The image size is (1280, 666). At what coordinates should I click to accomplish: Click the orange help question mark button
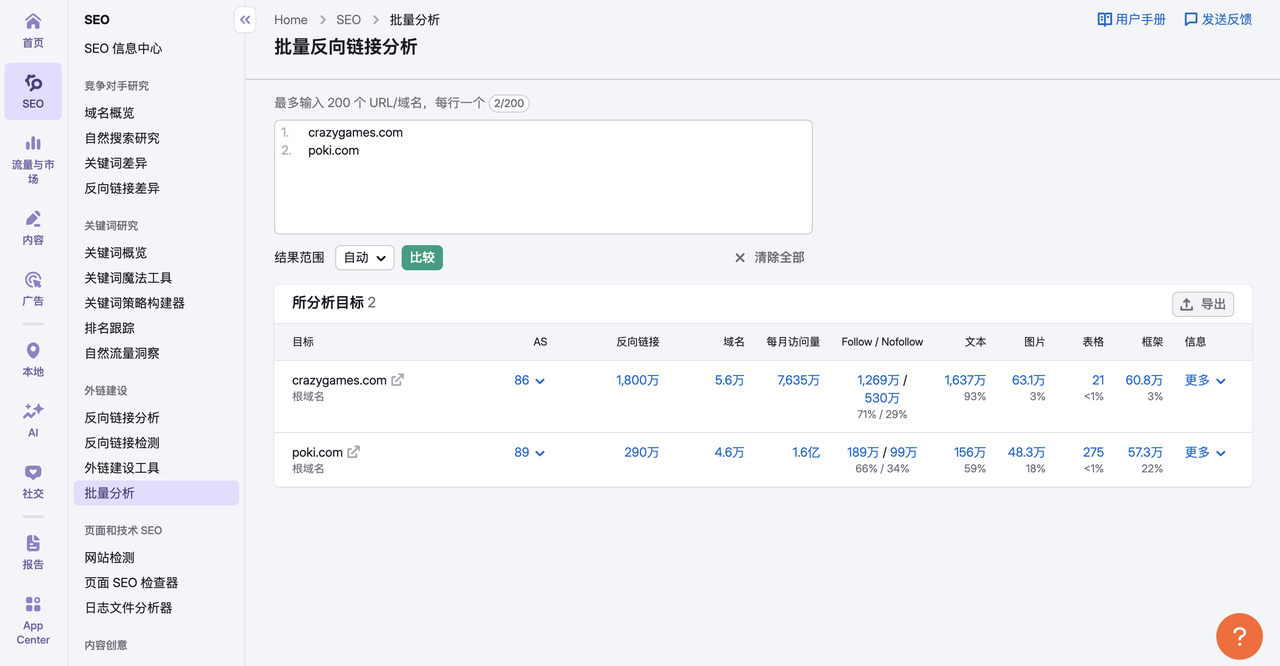coord(1239,636)
